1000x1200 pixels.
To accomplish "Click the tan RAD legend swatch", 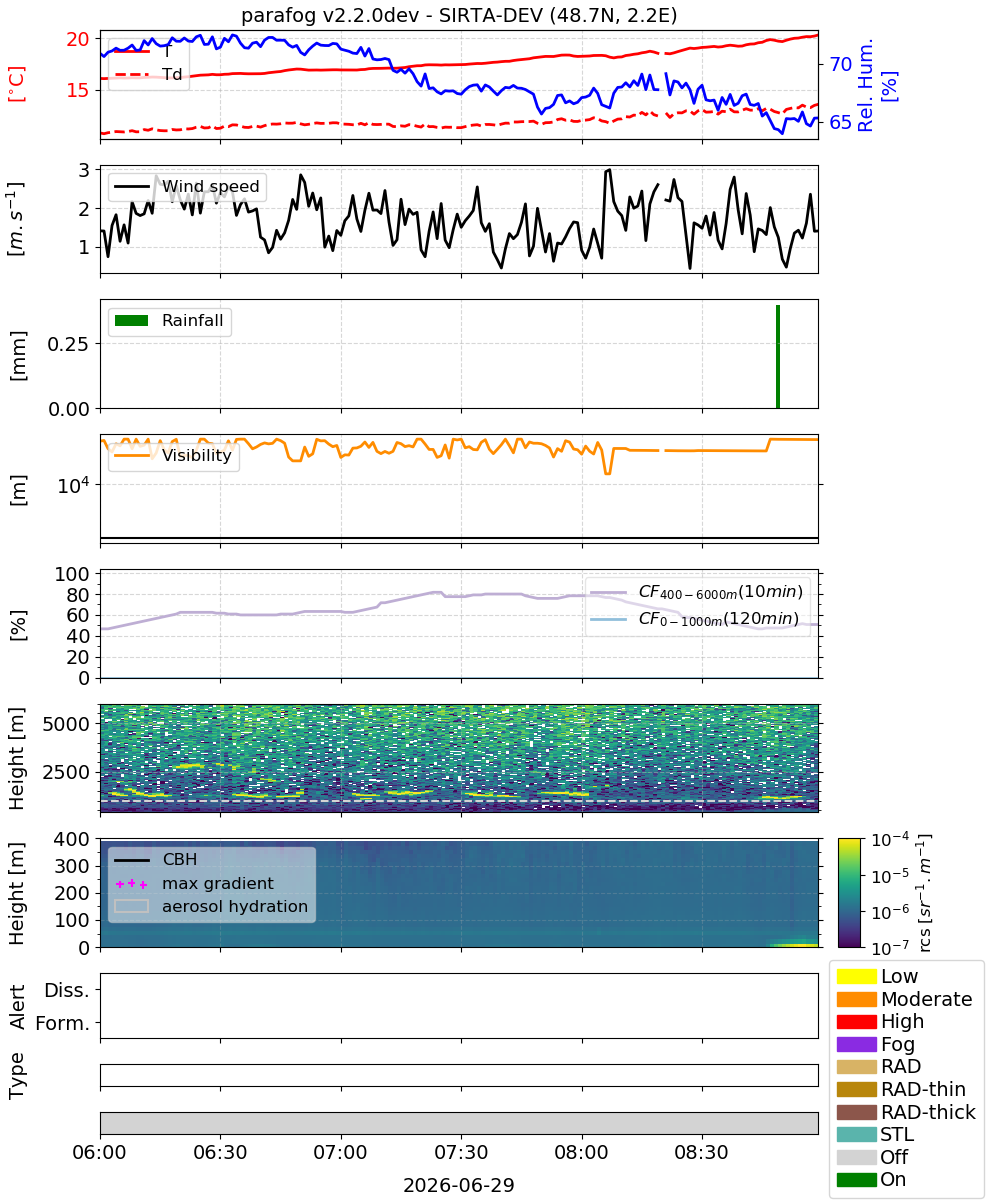I will coord(856,1067).
